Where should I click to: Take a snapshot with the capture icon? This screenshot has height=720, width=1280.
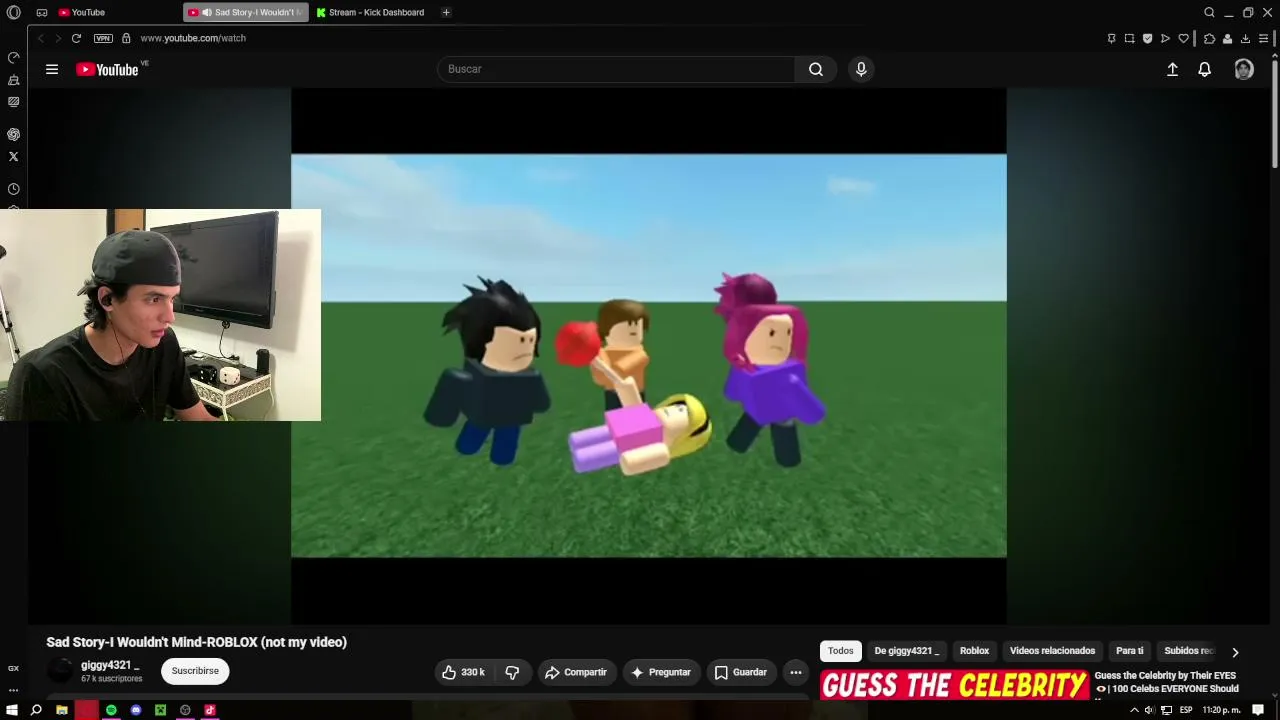pos(1129,38)
